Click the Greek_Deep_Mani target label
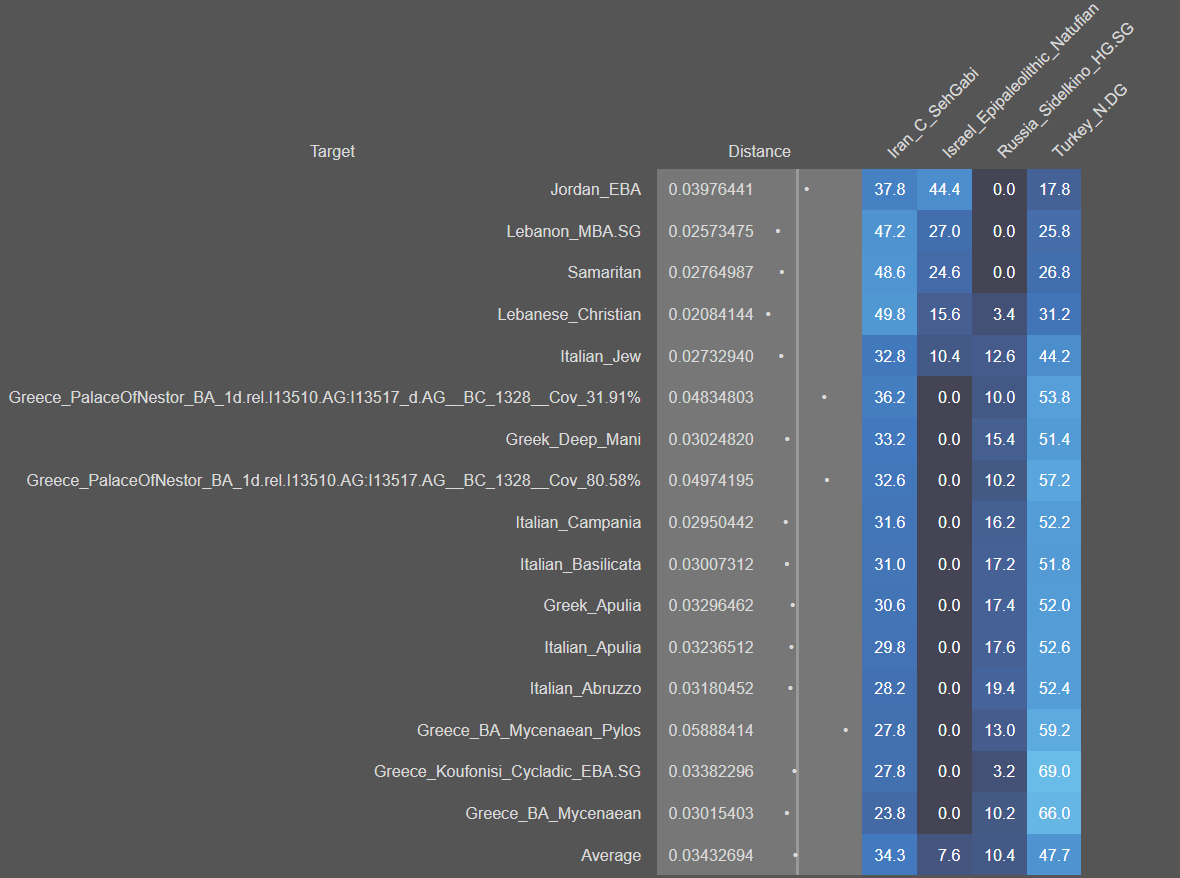This screenshot has height=878, width=1180. coord(573,439)
